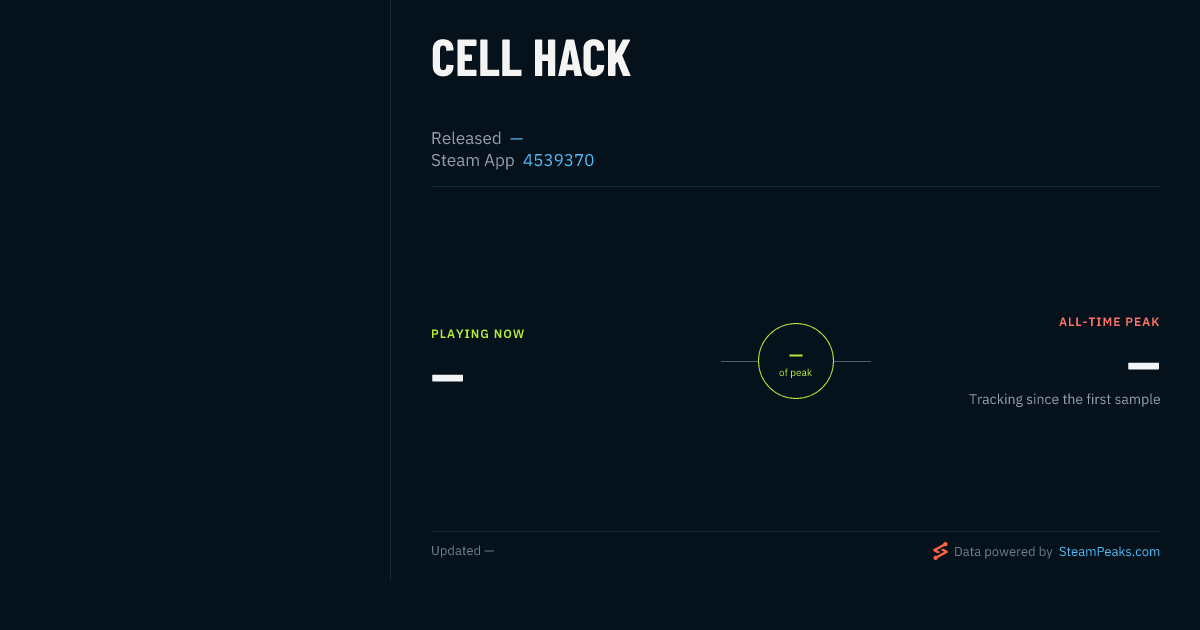Screen dimensions: 1200x630
Task: Click the SteamPeaks orange logo icon
Action: [x=940, y=551]
